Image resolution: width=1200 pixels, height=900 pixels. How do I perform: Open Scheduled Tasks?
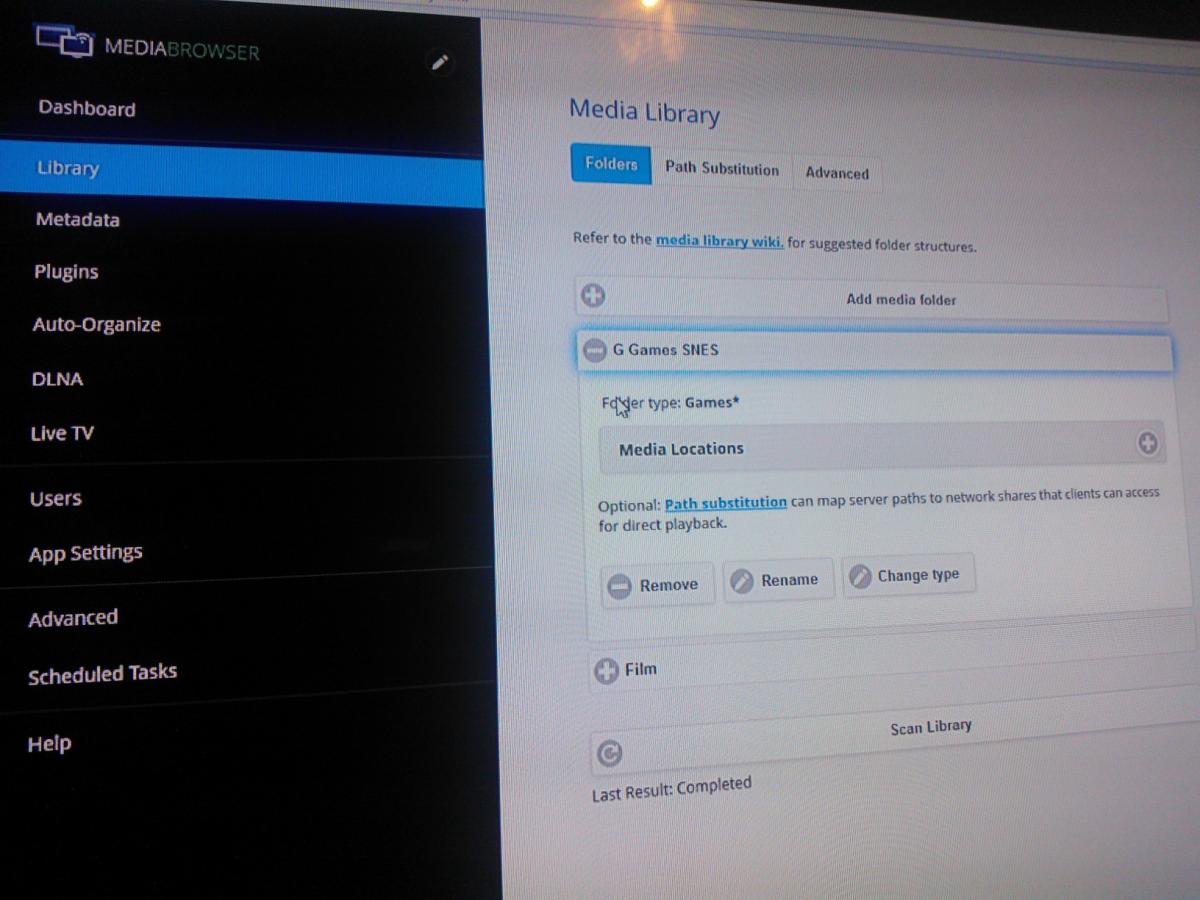click(x=102, y=674)
